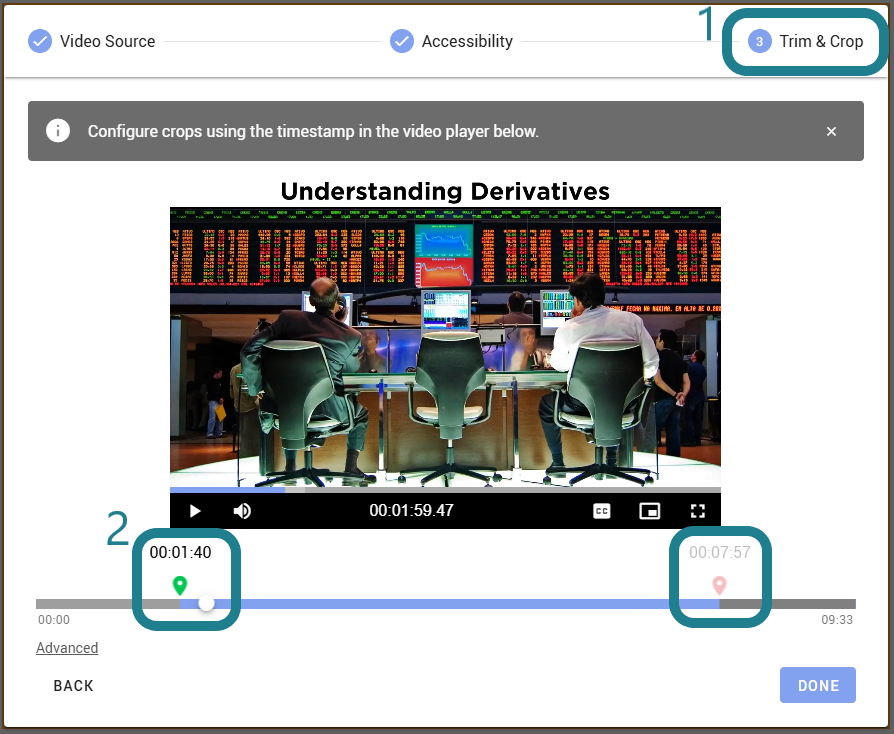Dismiss the crop info banner
Viewport: 894px width, 734px height.
click(831, 131)
